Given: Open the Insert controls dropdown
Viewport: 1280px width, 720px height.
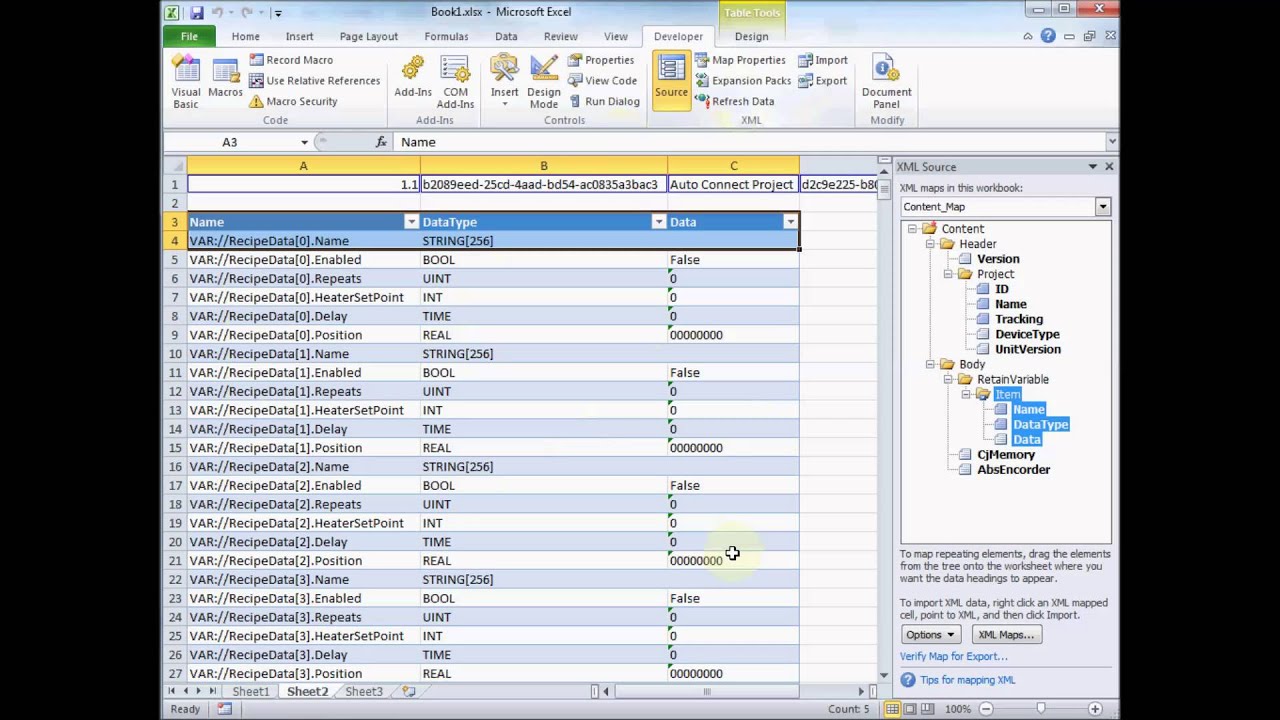Looking at the screenshot, I should pyautogui.click(x=504, y=81).
